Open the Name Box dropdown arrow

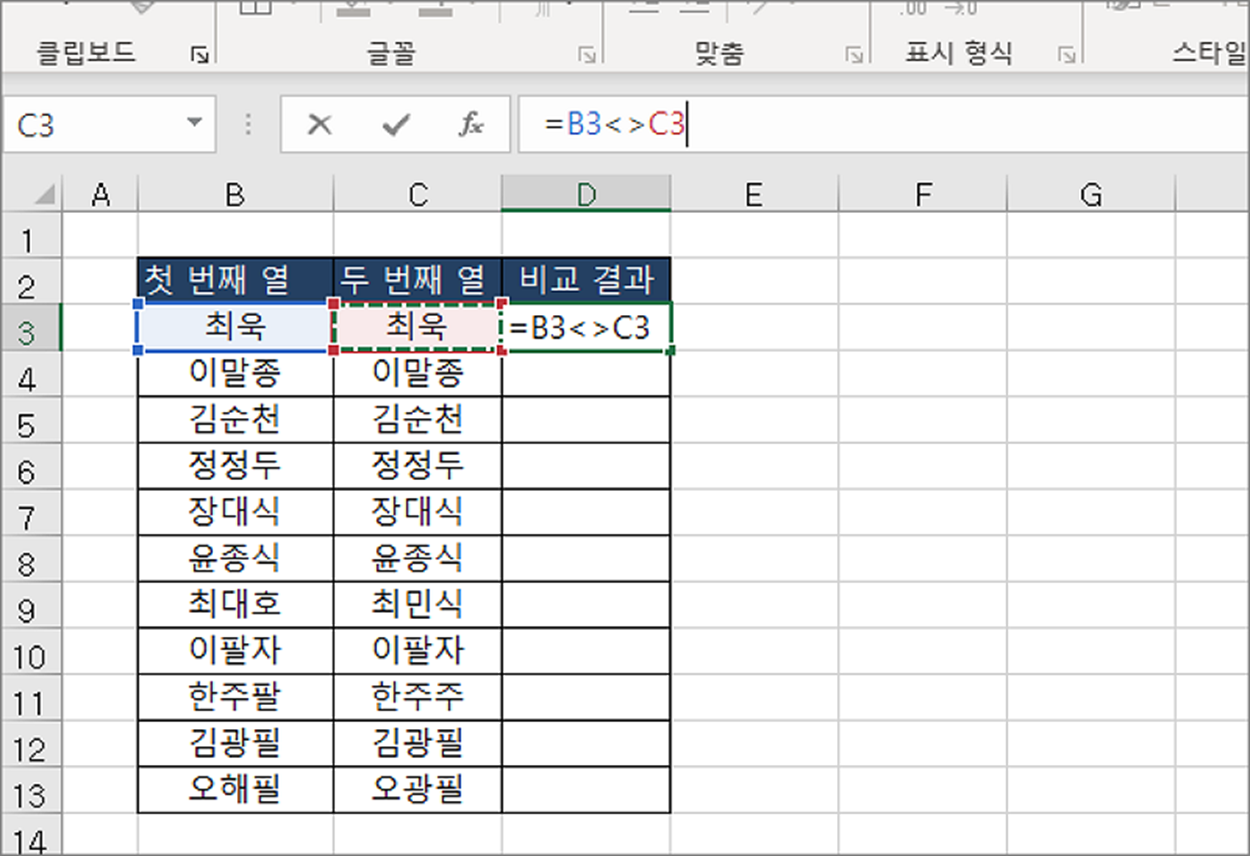click(x=194, y=125)
